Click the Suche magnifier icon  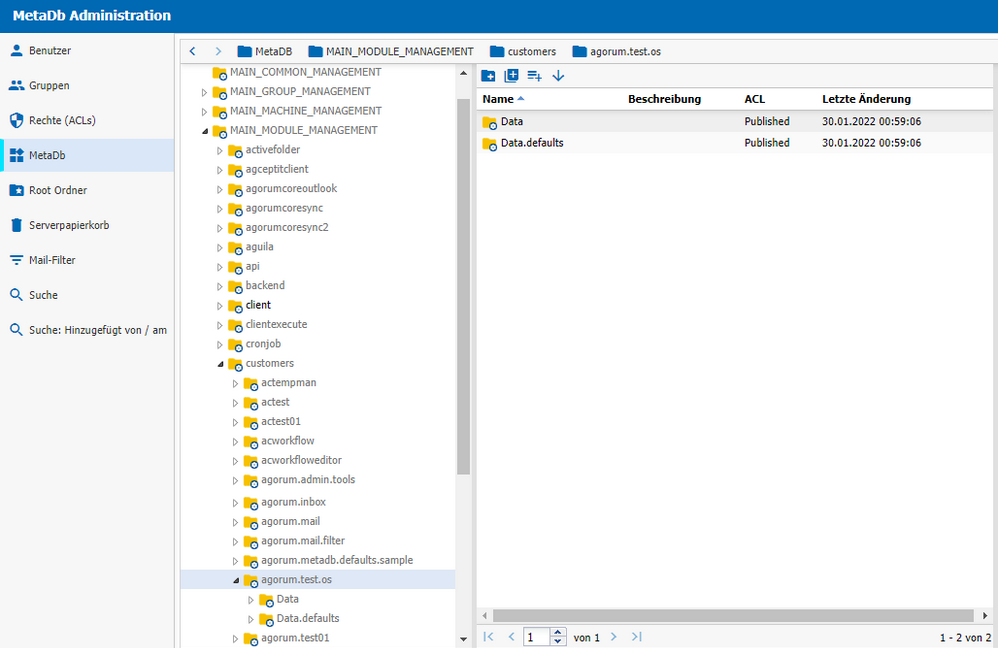(17, 295)
